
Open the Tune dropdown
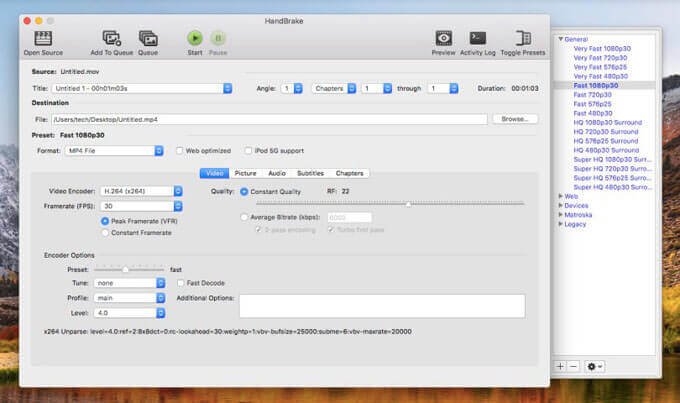tap(129, 283)
